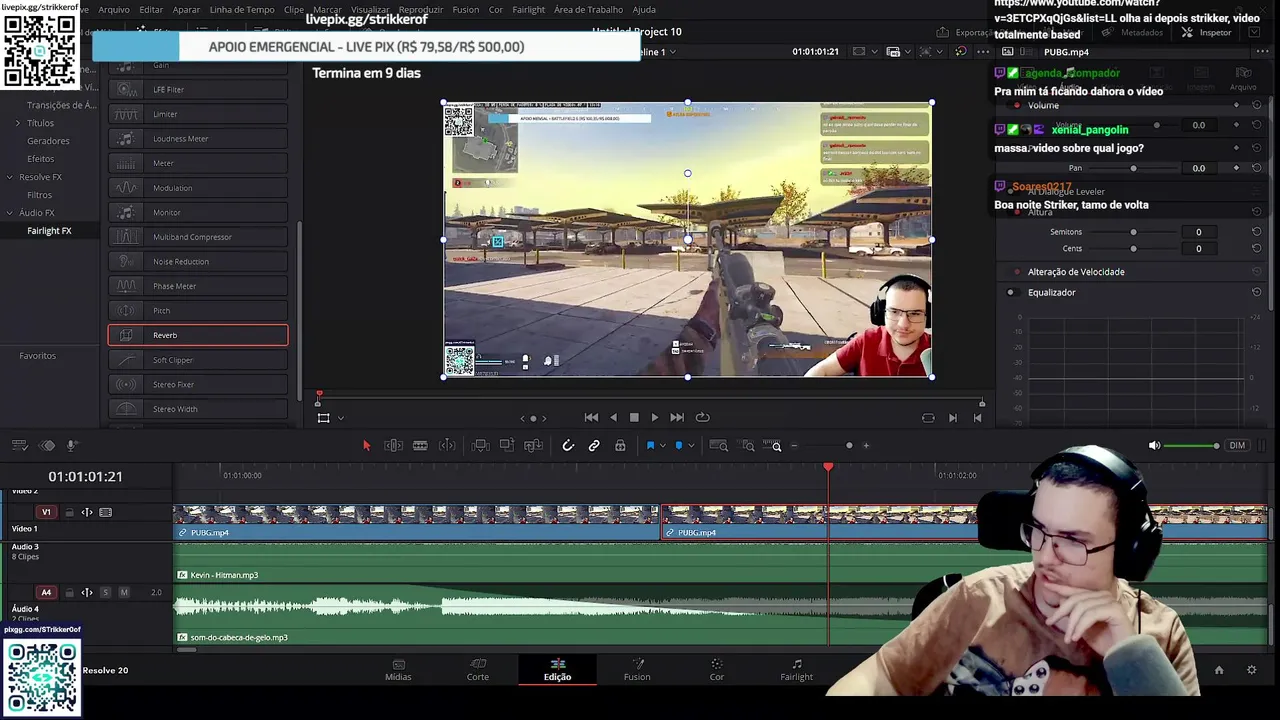Click the Flag icon in timeline toolbar

tap(650, 446)
